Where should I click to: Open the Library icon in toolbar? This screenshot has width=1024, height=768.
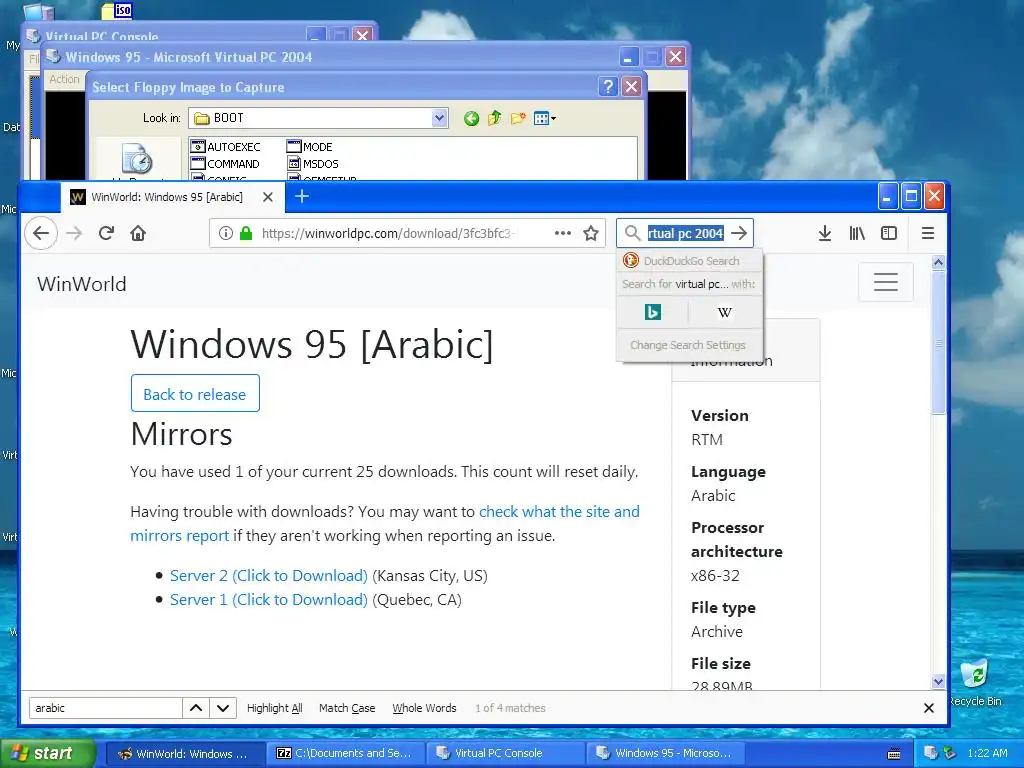point(857,233)
